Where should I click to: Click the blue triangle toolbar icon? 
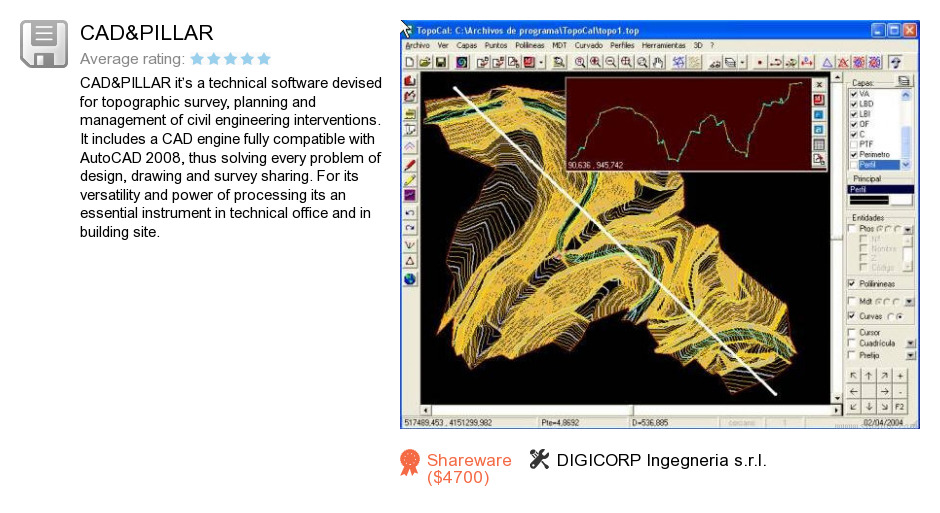tap(827, 62)
